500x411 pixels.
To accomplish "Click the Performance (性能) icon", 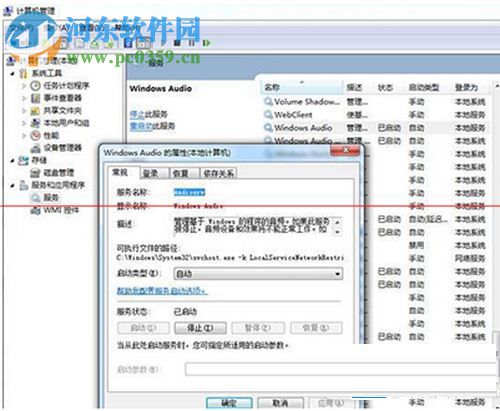I will click(35, 135).
